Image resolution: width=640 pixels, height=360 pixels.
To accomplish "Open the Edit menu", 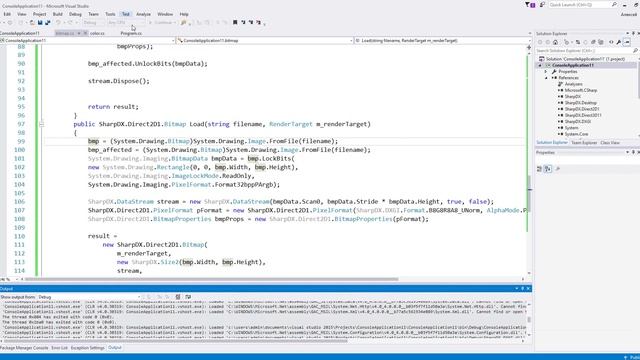I will pyautogui.click(x=7, y=14).
